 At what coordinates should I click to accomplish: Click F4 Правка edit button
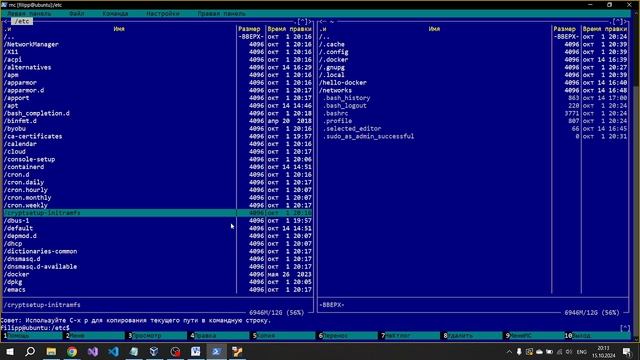point(220,336)
